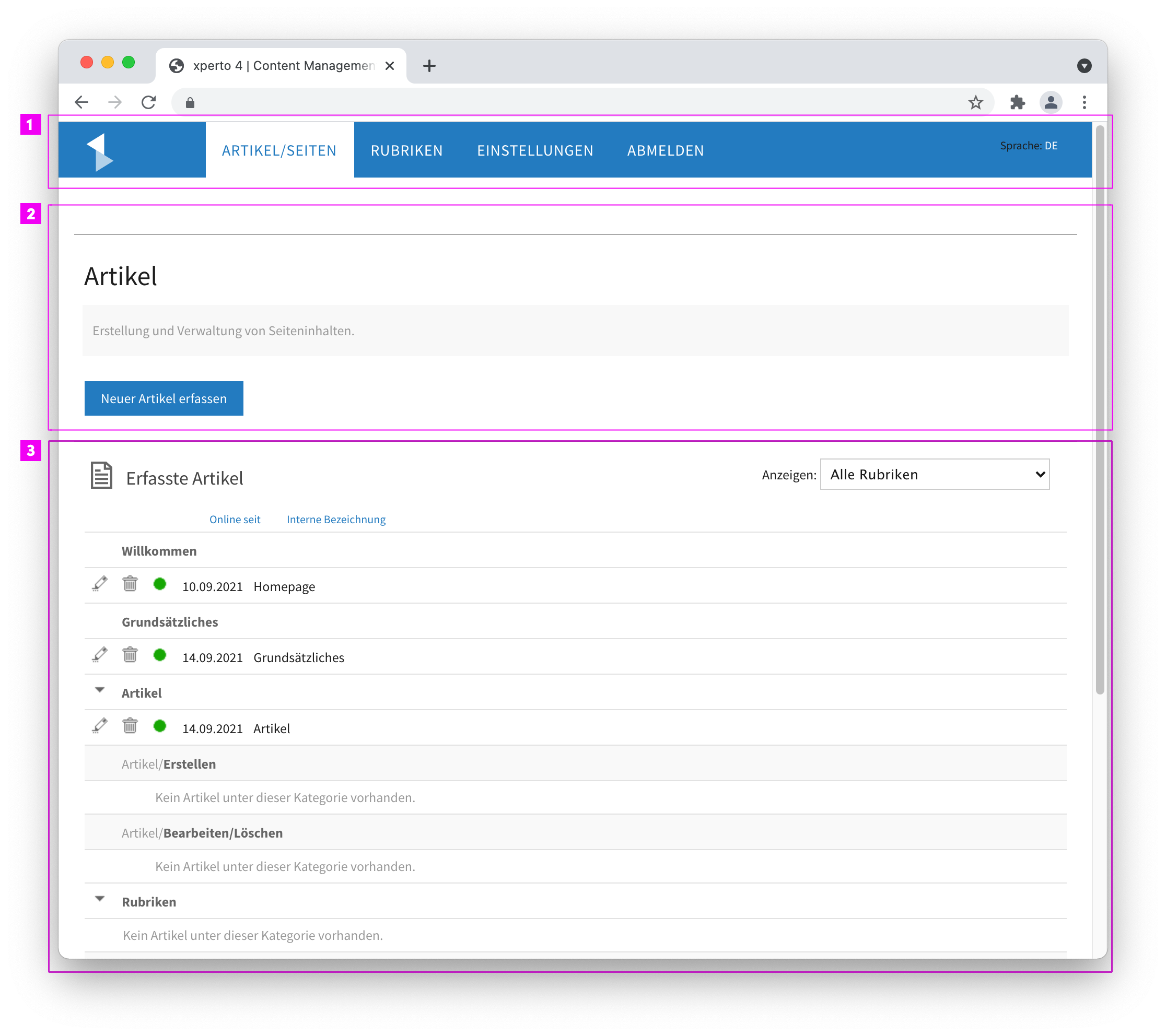This screenshot has height=1036, width=1166.
Task: Go to EINSTELLUNGEN in navigation
Action: pos(535,150)
